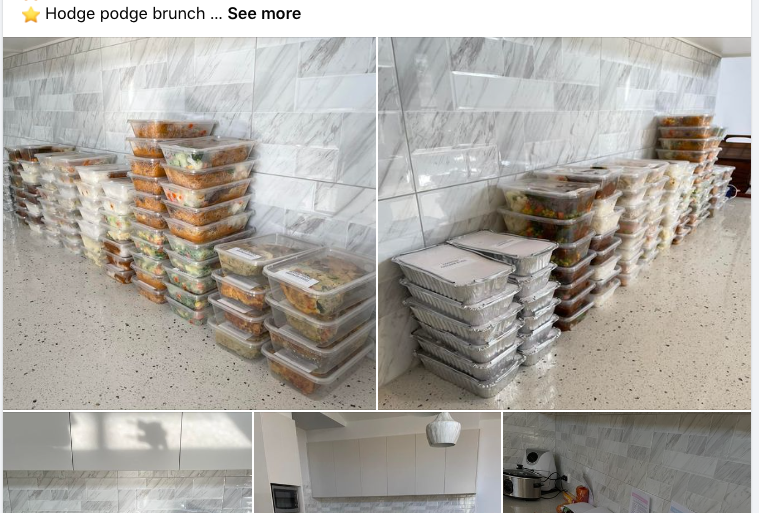The image size is (759, 513).
Task: Expand the post text with See more
Action: (264, 14)
